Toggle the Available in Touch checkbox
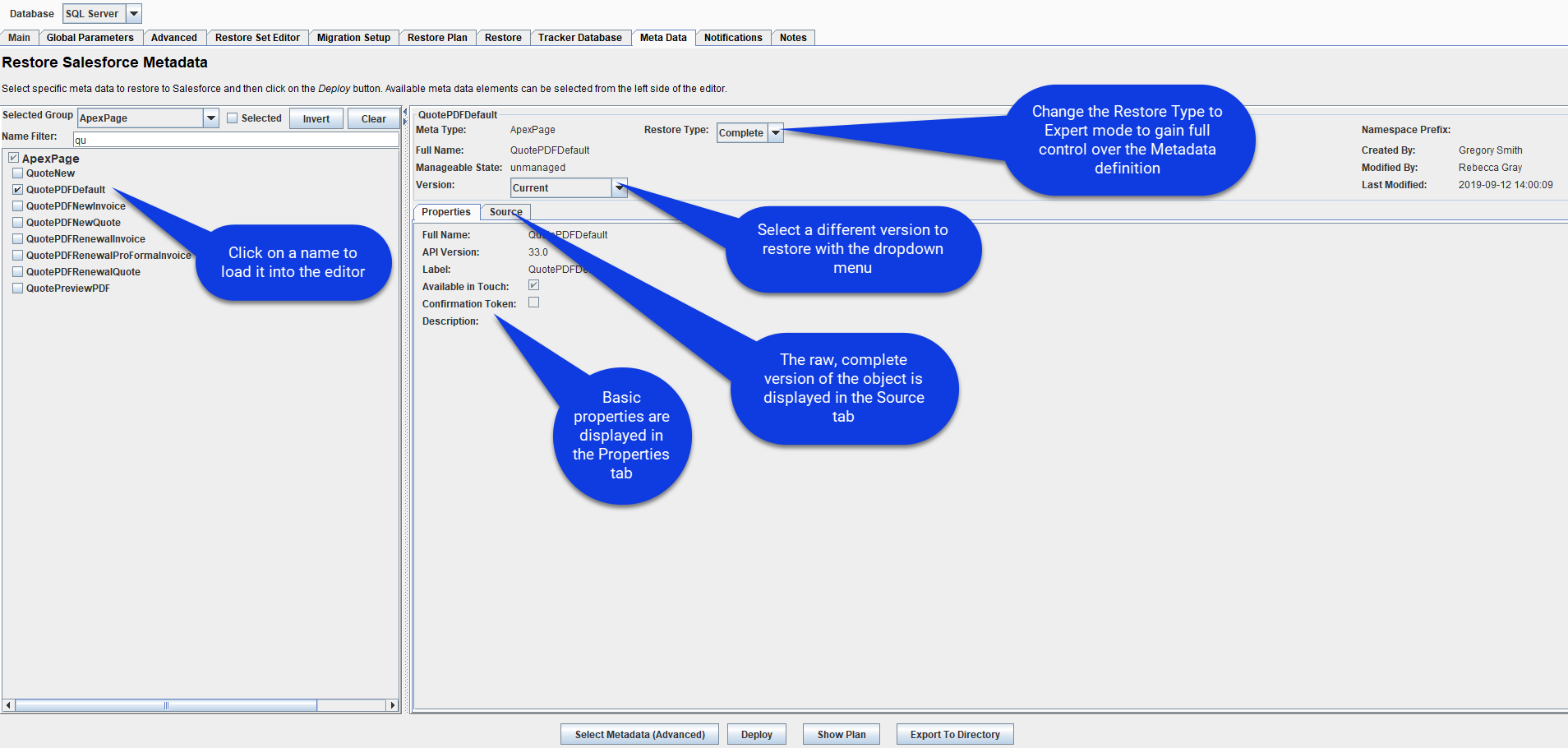 533,285
